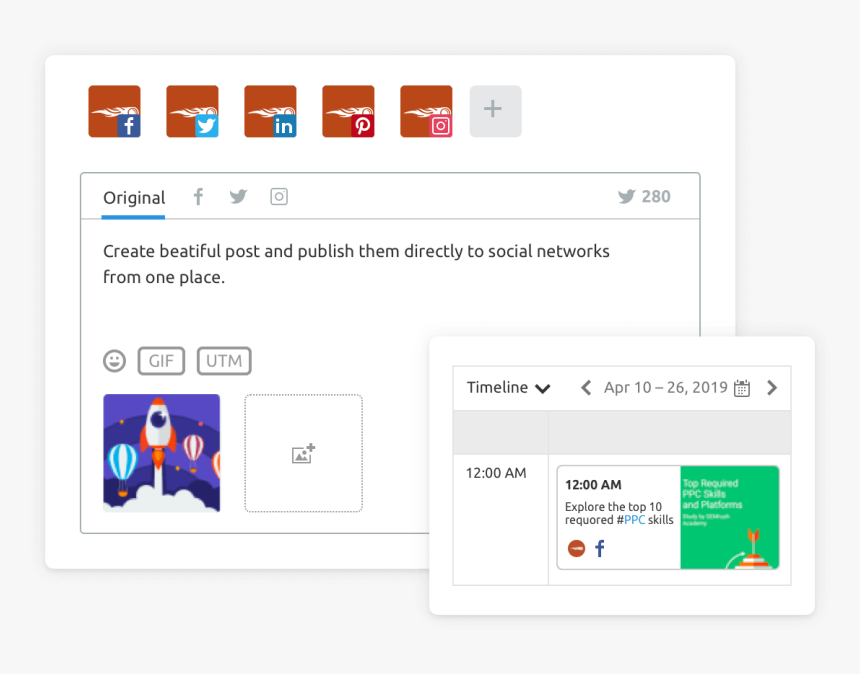
Task: Add a new social profile with plus button
Action: [495, 111]
